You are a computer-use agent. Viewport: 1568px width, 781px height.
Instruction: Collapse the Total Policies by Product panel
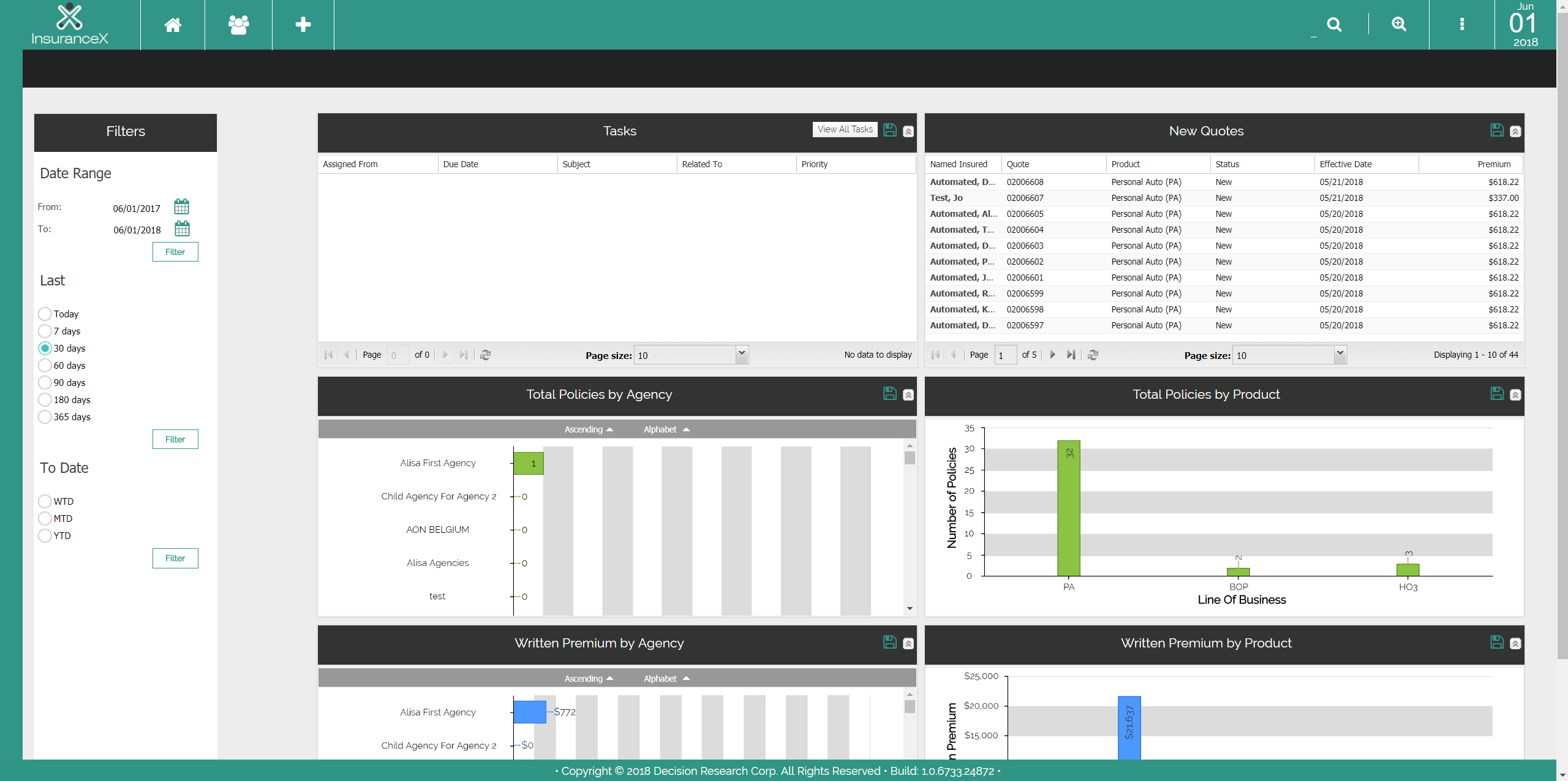[1516, 395]
